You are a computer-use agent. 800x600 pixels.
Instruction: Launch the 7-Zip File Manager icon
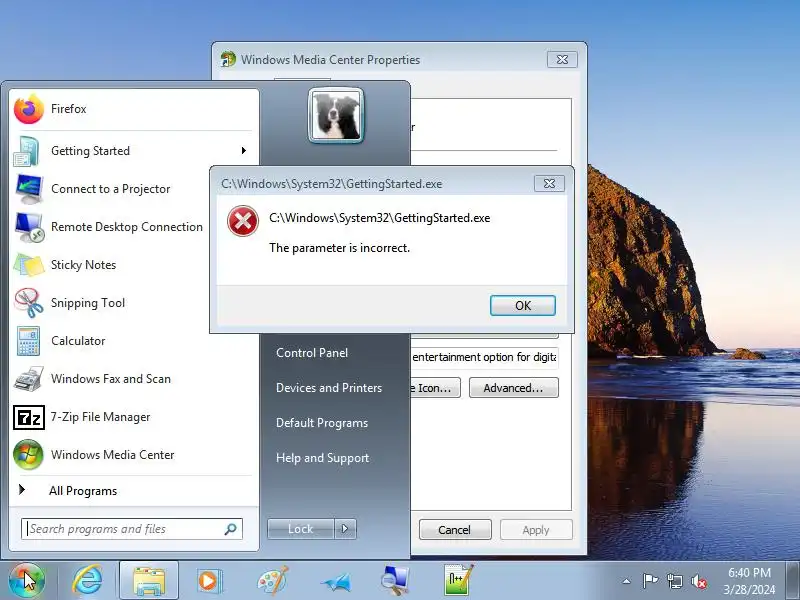(x=29, y=417)
